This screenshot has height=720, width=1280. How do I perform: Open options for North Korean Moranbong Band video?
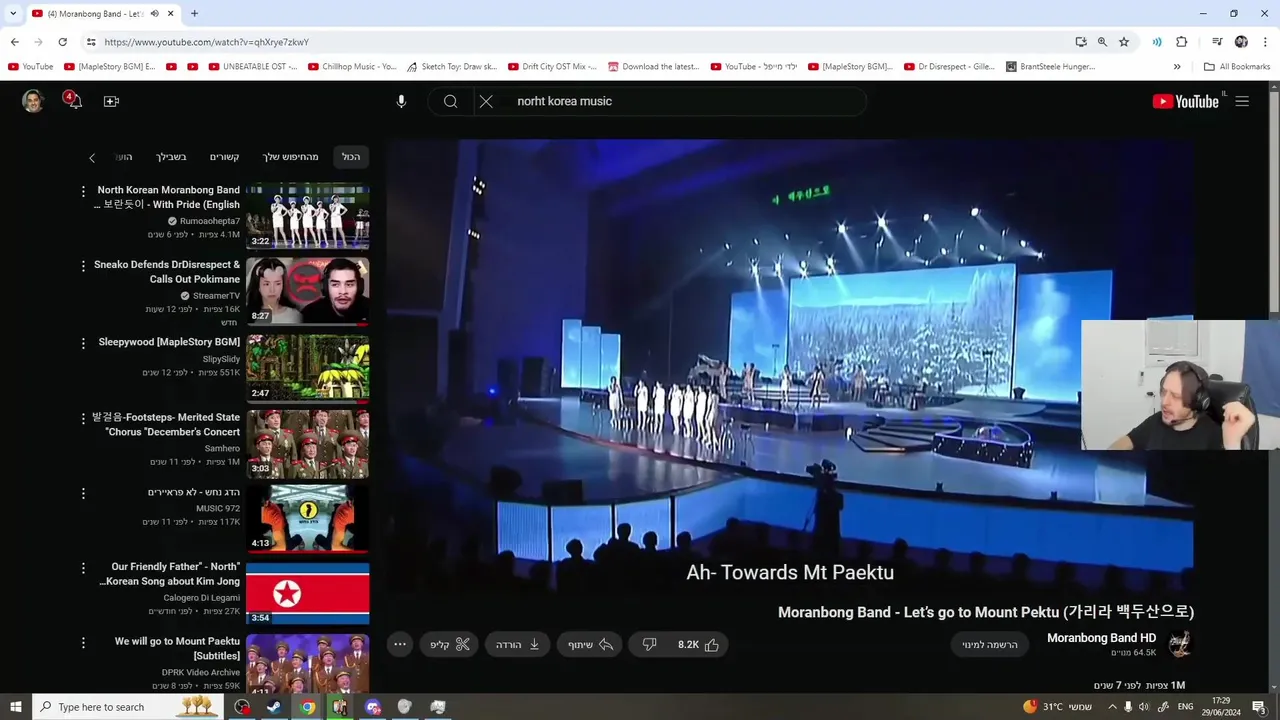point(83,190)
